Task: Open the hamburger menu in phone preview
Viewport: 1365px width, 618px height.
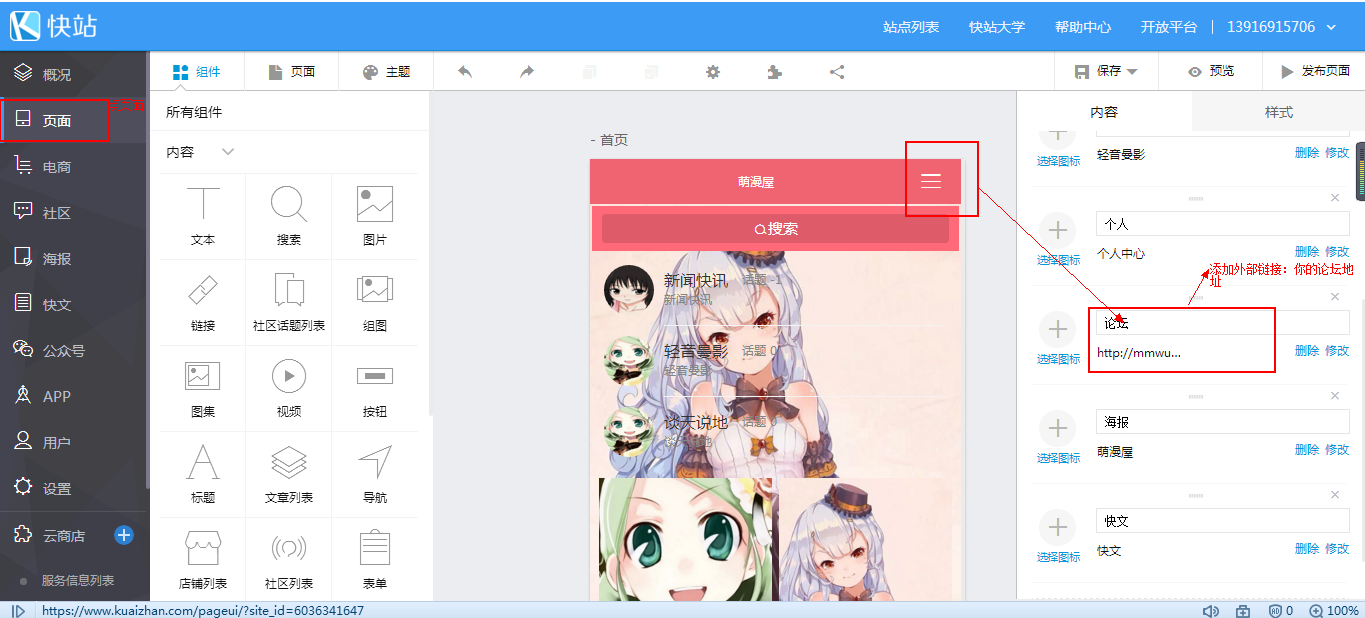Action: click(931, 181)
